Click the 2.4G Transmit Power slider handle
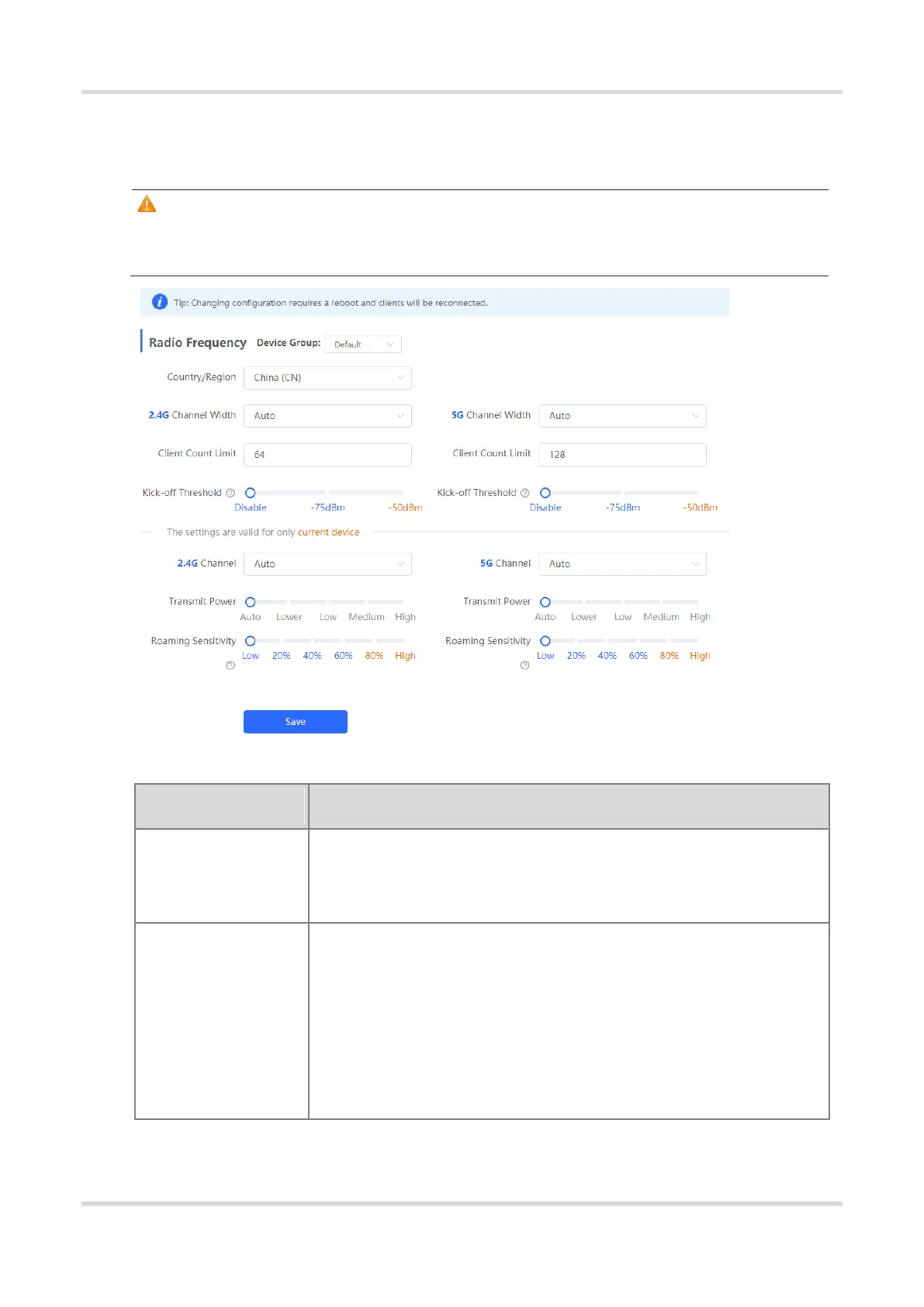The image size is (924, 1307). coord(251,602)
